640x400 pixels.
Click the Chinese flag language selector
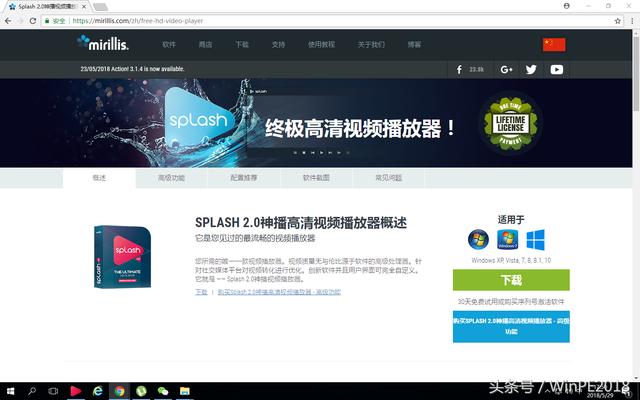click(554, 44)
